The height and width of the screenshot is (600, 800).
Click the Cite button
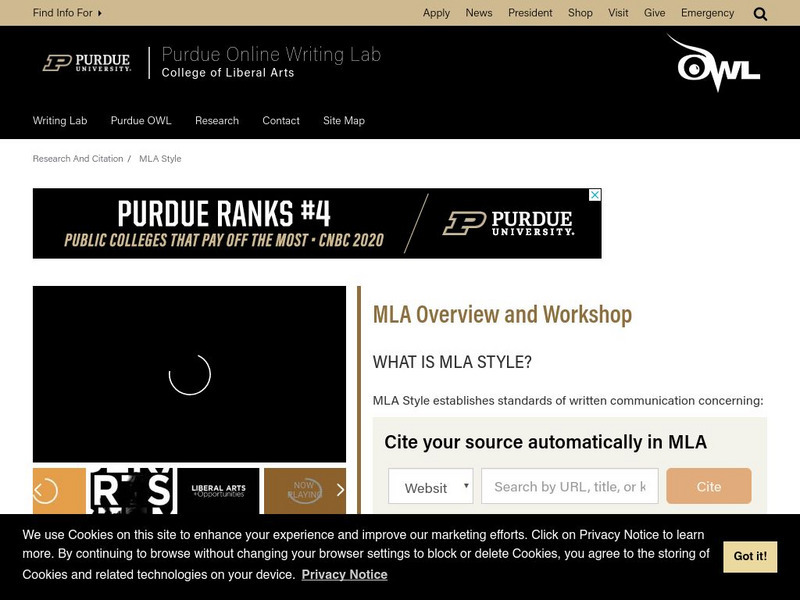pos(709,486)
